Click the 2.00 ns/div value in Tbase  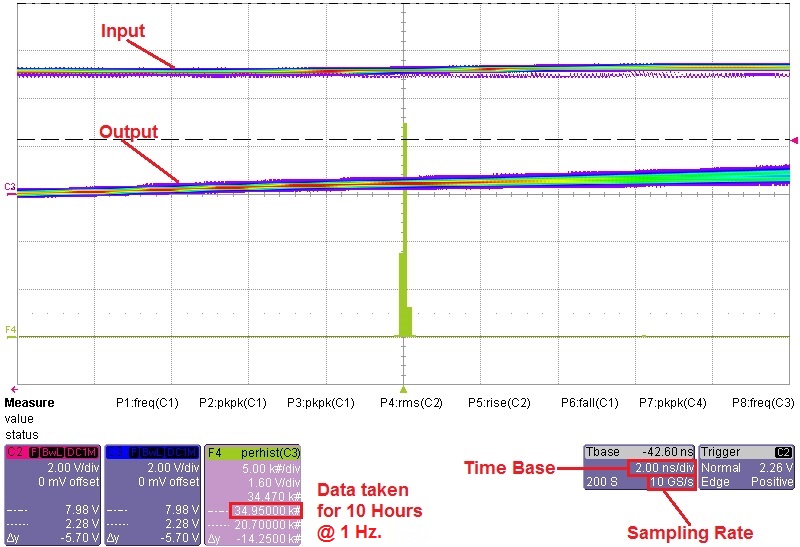(x=664, y=467)
